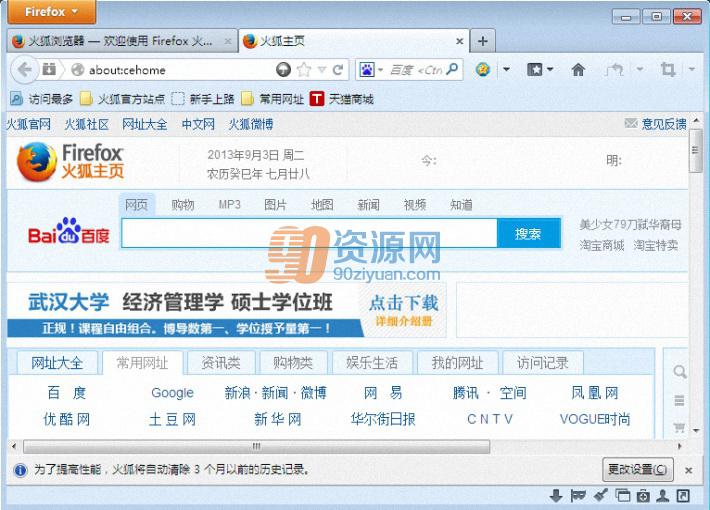Switch to 网址大全 tab
710x510 pixels.
click(x=57, y=363)
